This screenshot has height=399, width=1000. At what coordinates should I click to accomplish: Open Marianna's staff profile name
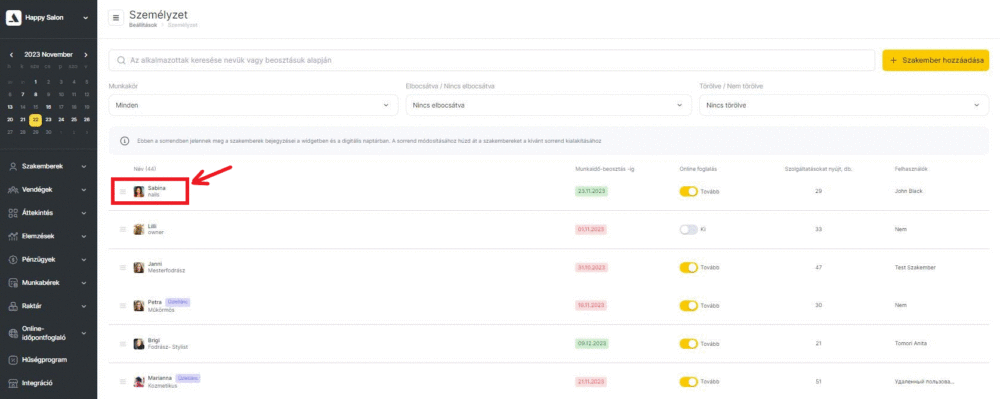(x=159, y=378)
